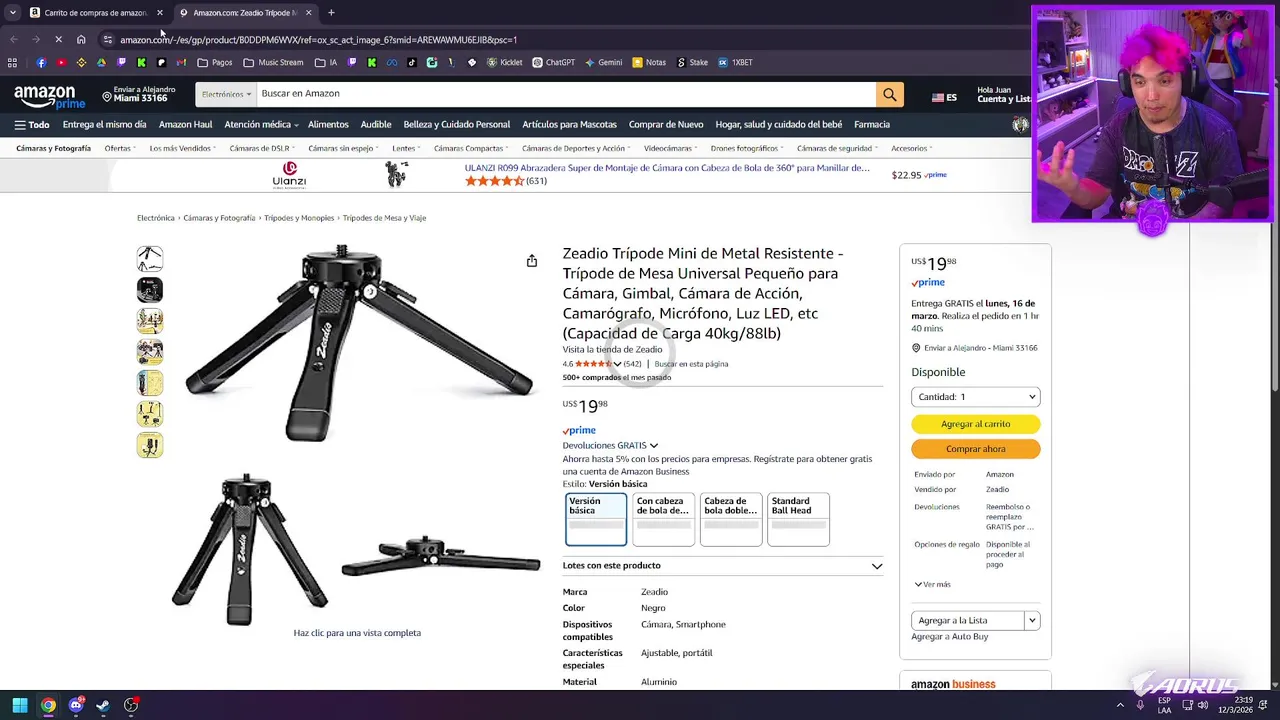Select the Cabeza de bola doble style
This screenshot has width=1280, height=720.
[x=731, y=519]
